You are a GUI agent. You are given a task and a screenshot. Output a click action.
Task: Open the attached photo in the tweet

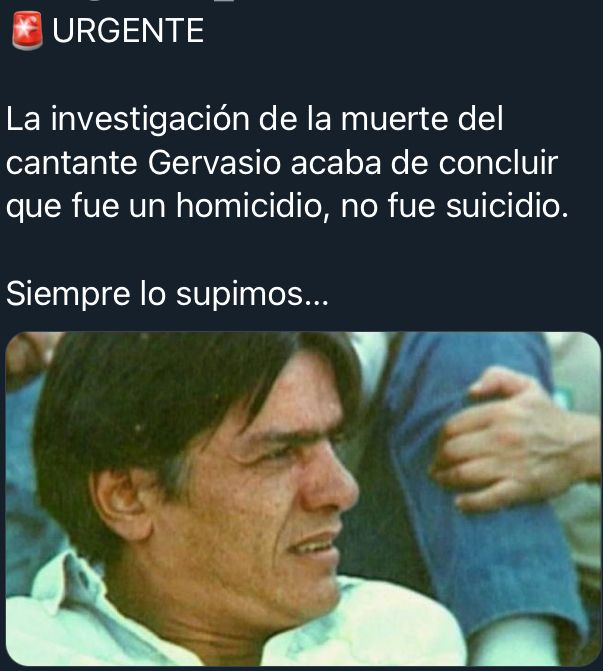click(x=303, y=499)
